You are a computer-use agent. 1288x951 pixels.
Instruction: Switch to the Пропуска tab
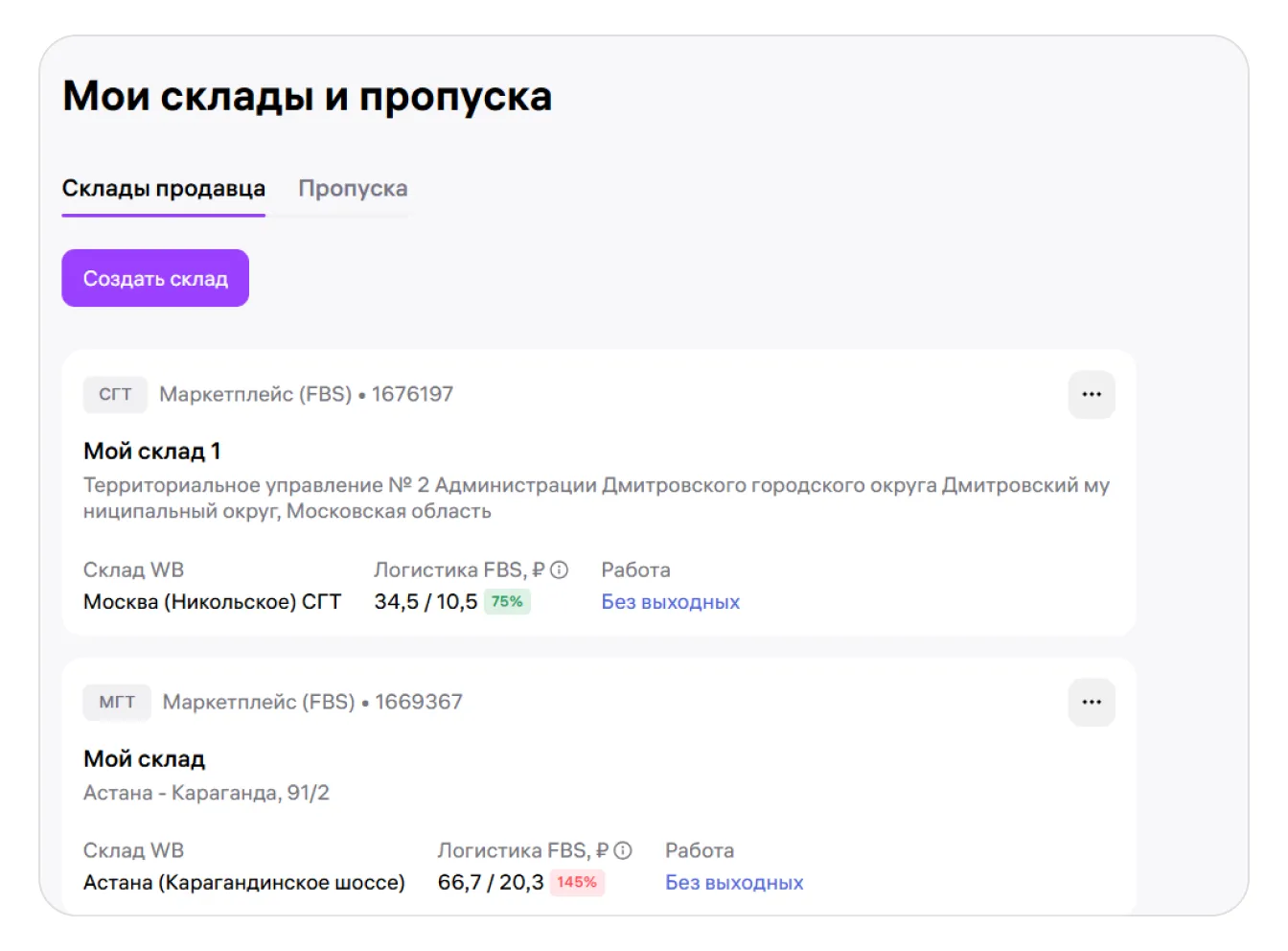[353, 189]
